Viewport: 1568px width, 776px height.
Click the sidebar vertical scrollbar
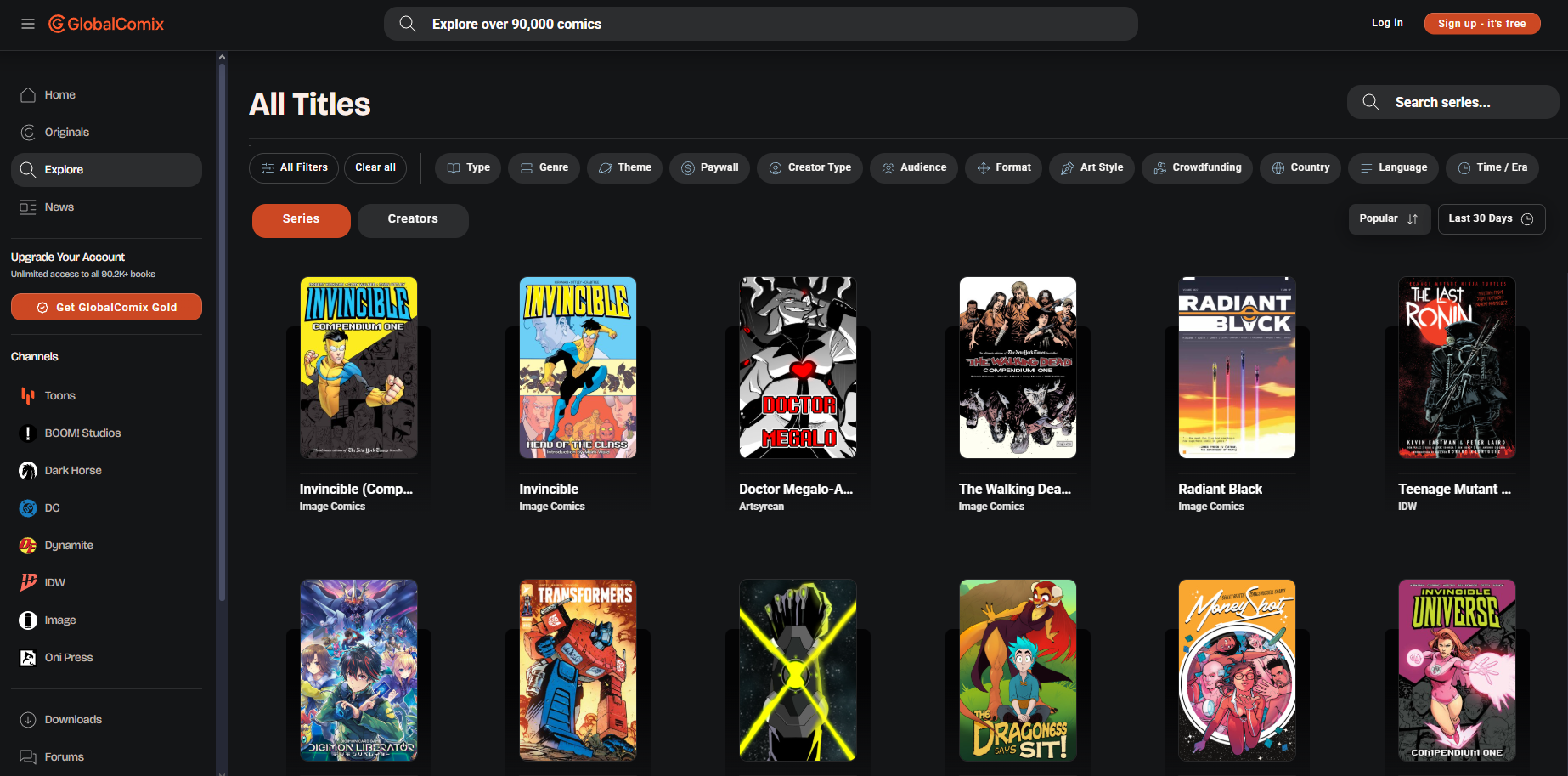tap(222, 331)
